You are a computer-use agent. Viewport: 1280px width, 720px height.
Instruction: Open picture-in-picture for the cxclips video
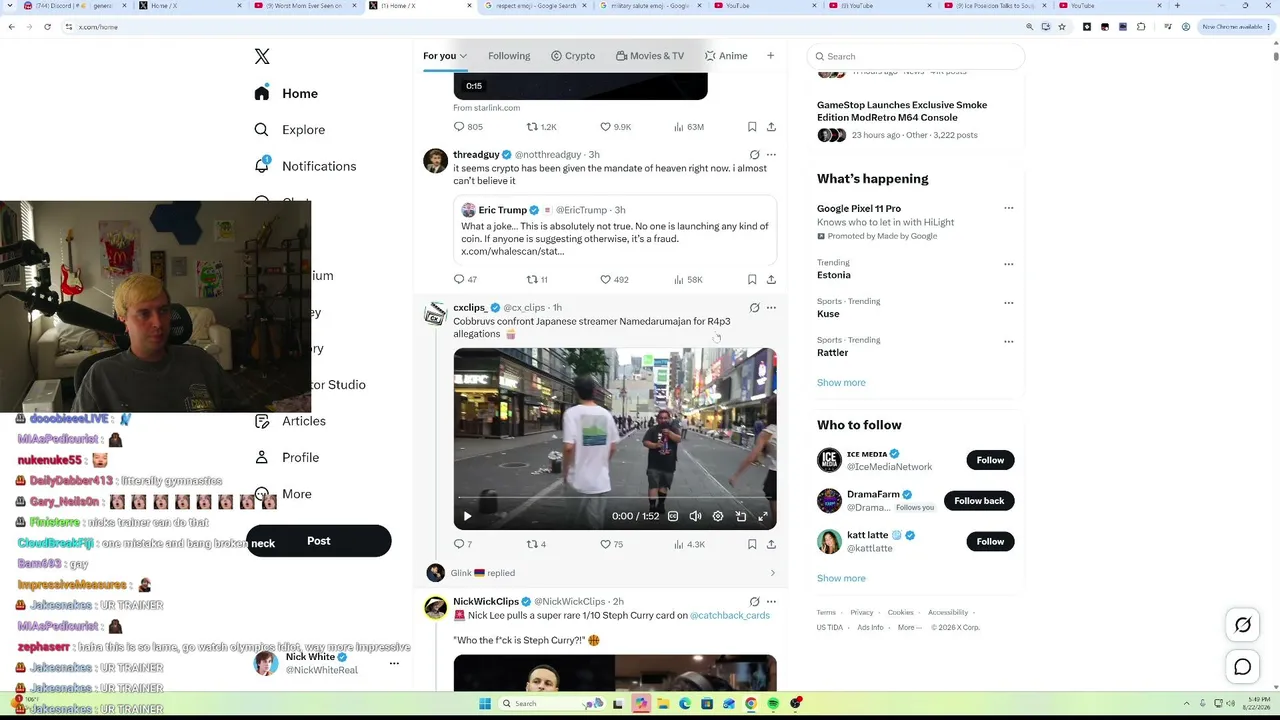point(741,516)
